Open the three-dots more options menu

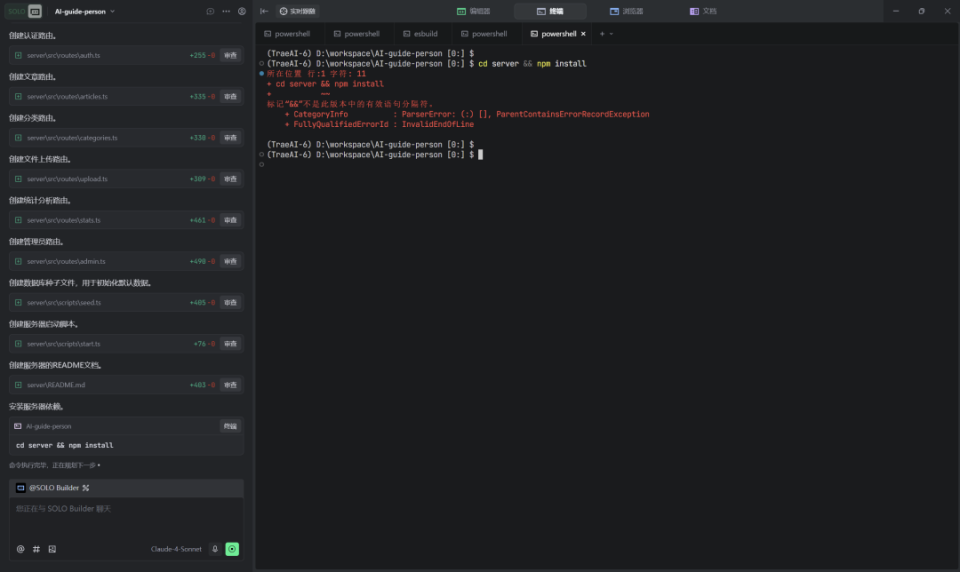226,11
